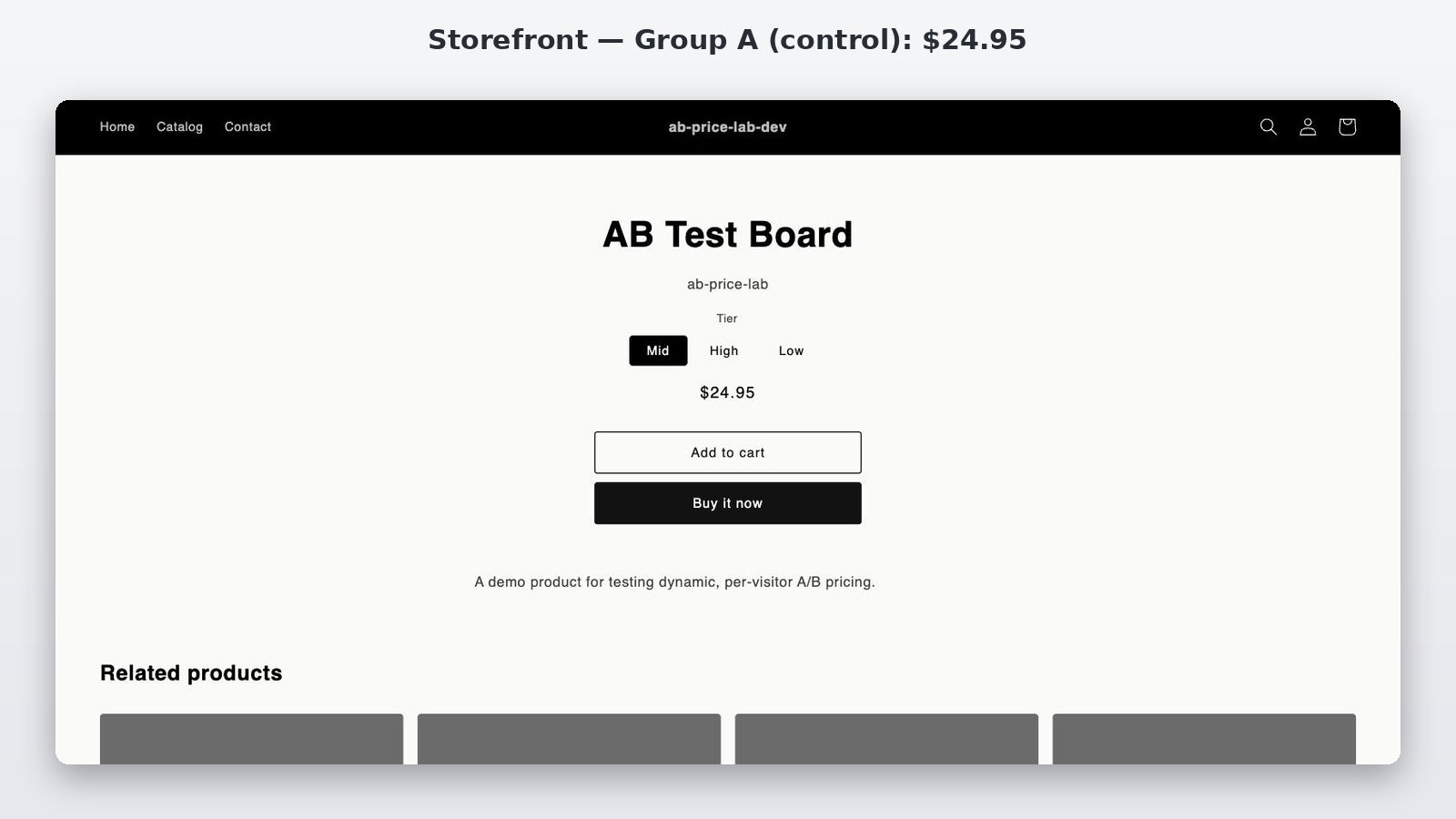This screenshot has height=819, width=1456.
Task: Click the AB Test Board product title
Action: pos(728,235)
